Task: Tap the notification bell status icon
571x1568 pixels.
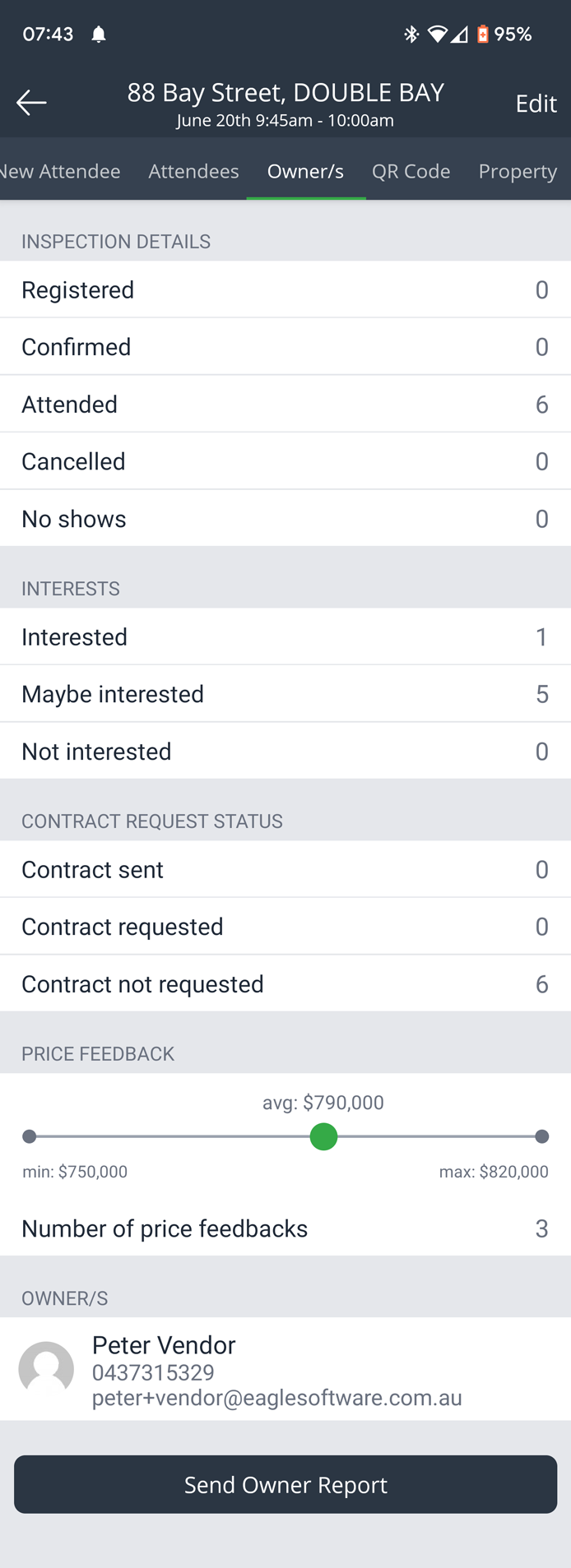Action: click(99, 35)
